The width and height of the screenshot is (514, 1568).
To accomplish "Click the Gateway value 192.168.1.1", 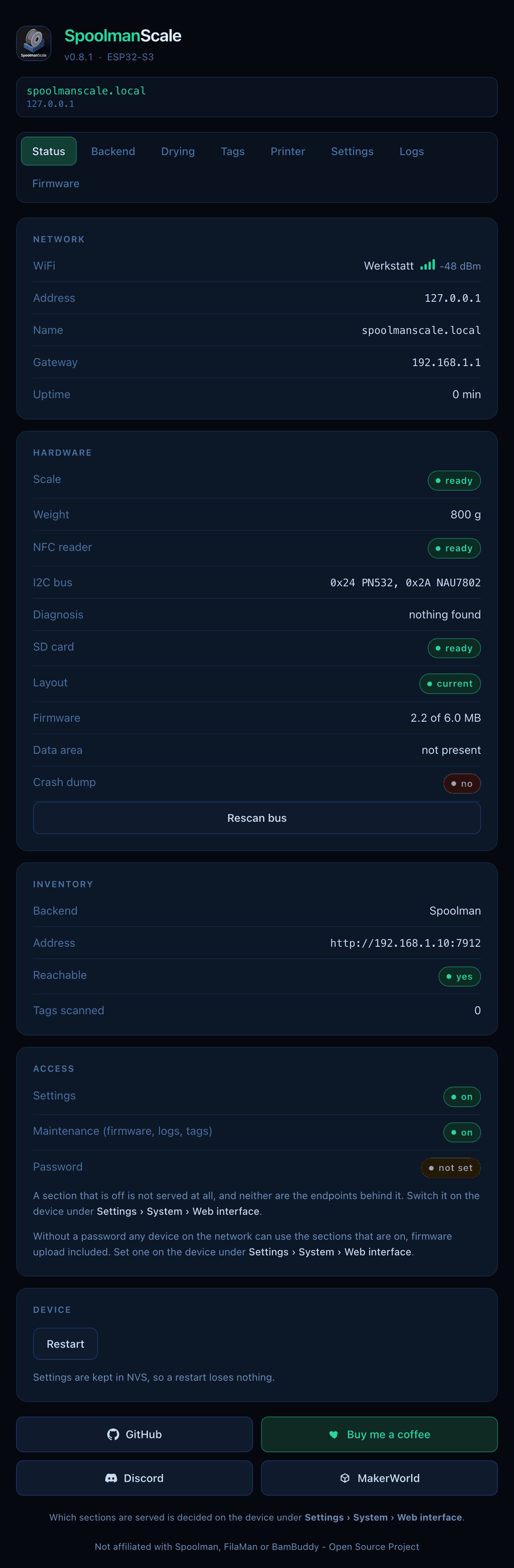I will (x=447, y=362).
